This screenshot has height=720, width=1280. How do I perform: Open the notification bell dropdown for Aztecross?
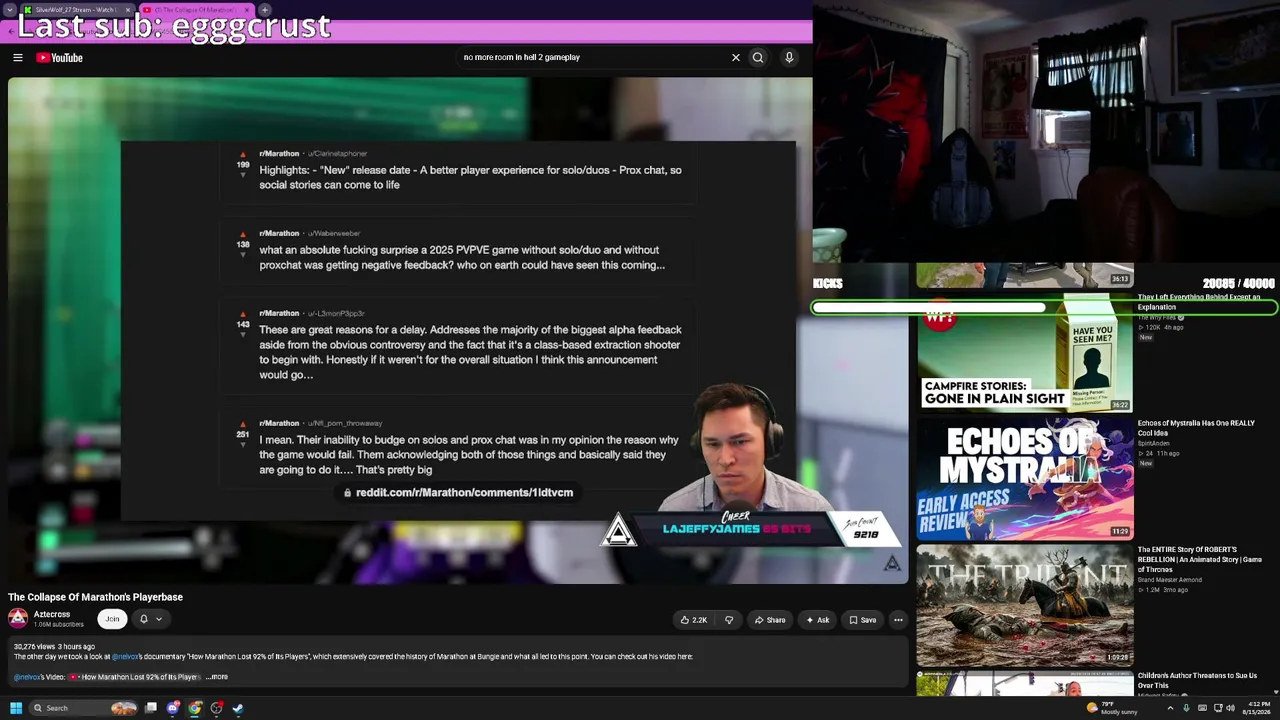[x=150, y=619]
